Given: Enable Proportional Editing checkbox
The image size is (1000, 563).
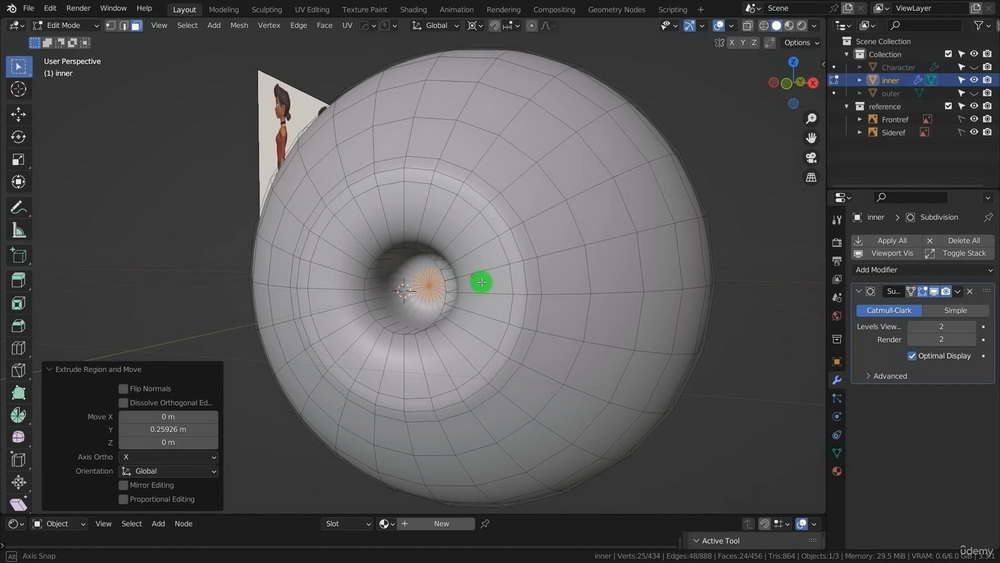Looking at the screenshot, I should [x=123, y=499].
